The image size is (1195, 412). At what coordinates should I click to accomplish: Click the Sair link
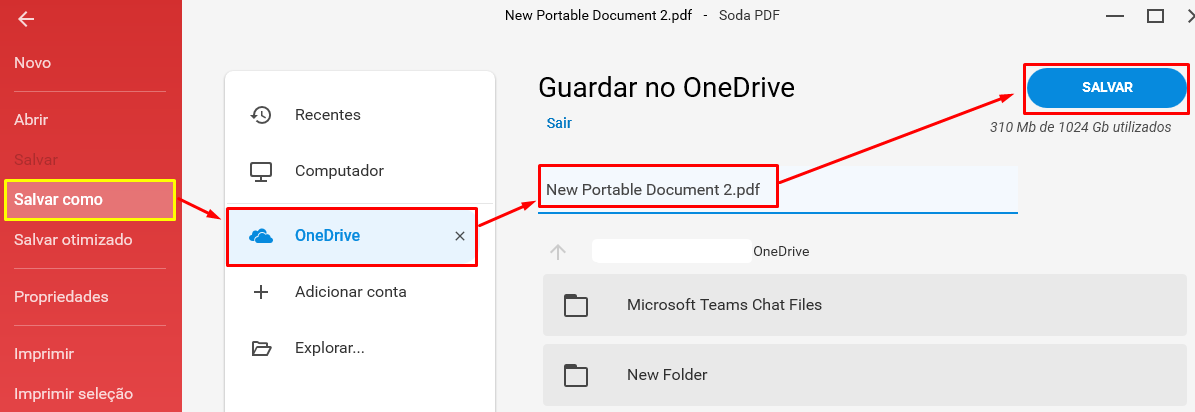559,123
